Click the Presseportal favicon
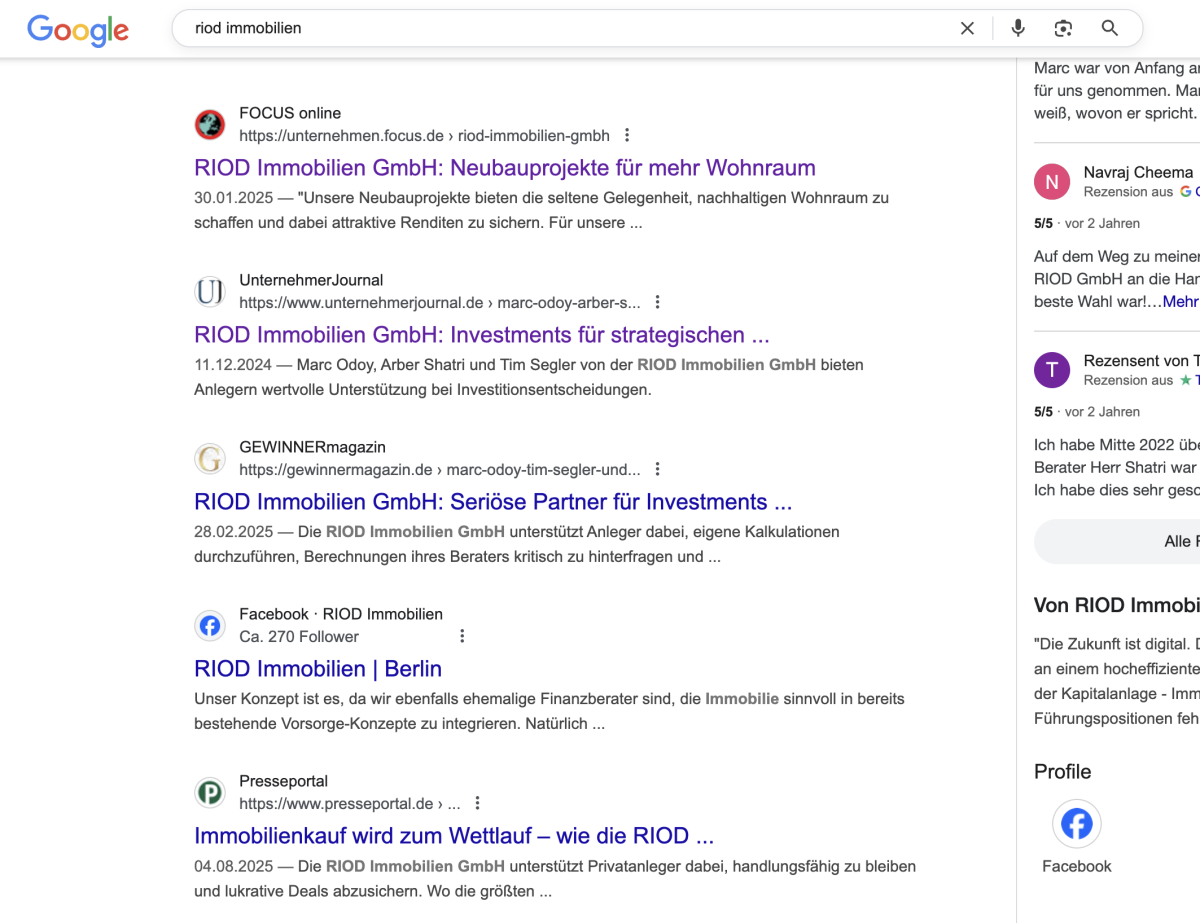 click(210, 792)
